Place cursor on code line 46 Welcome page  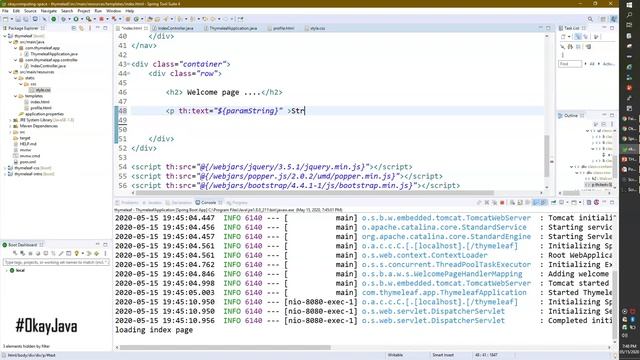click(224, 92)
